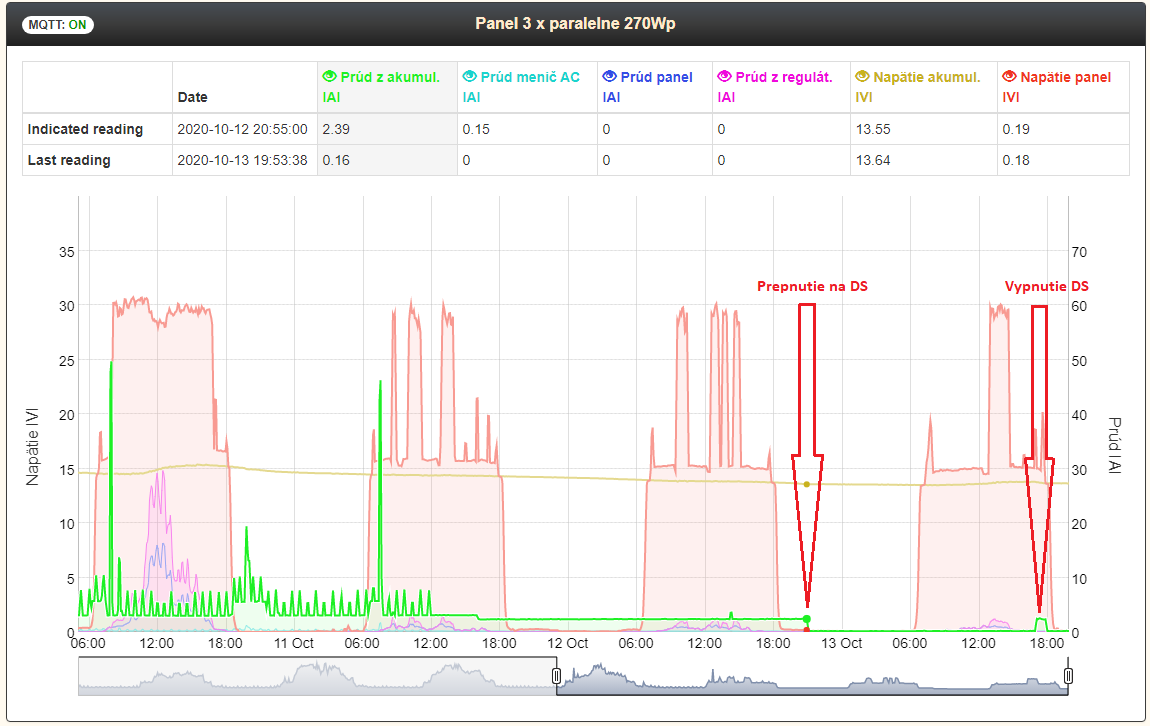Click the indicated value 13.55
Screen dimensions: 1150x728
click(873, 129)
